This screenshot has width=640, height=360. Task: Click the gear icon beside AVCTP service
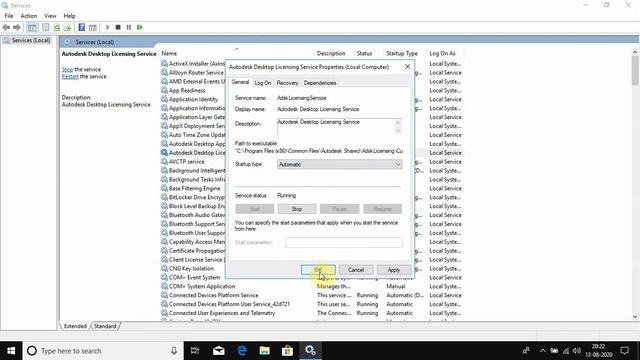point(164,161)
